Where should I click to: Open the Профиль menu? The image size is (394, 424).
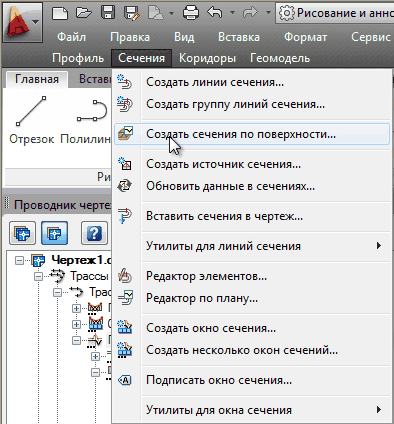pyautogui.click(x=78, y=58)
